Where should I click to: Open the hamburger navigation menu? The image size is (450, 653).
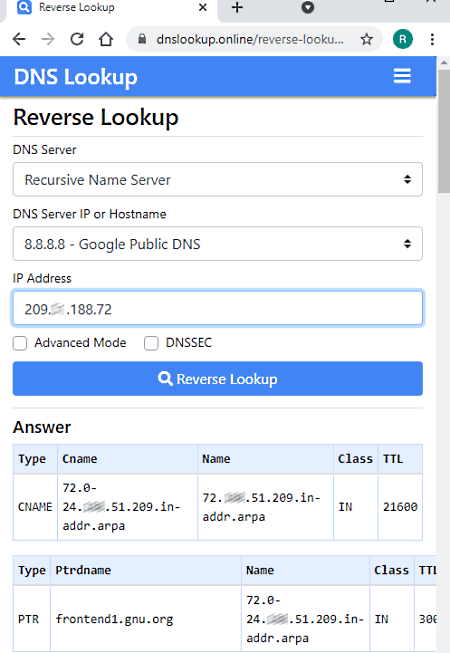click(402, 76)
